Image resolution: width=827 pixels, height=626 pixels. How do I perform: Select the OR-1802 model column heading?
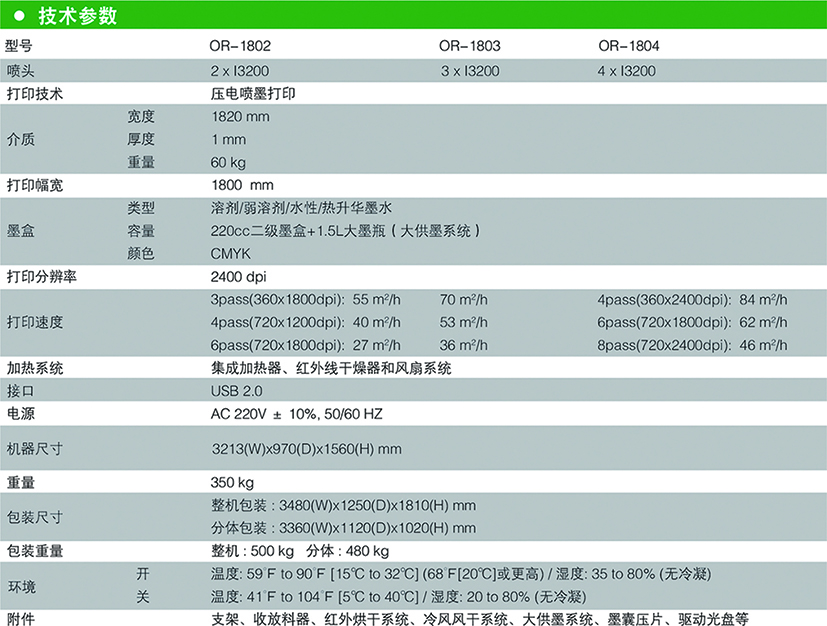(240, 46)
